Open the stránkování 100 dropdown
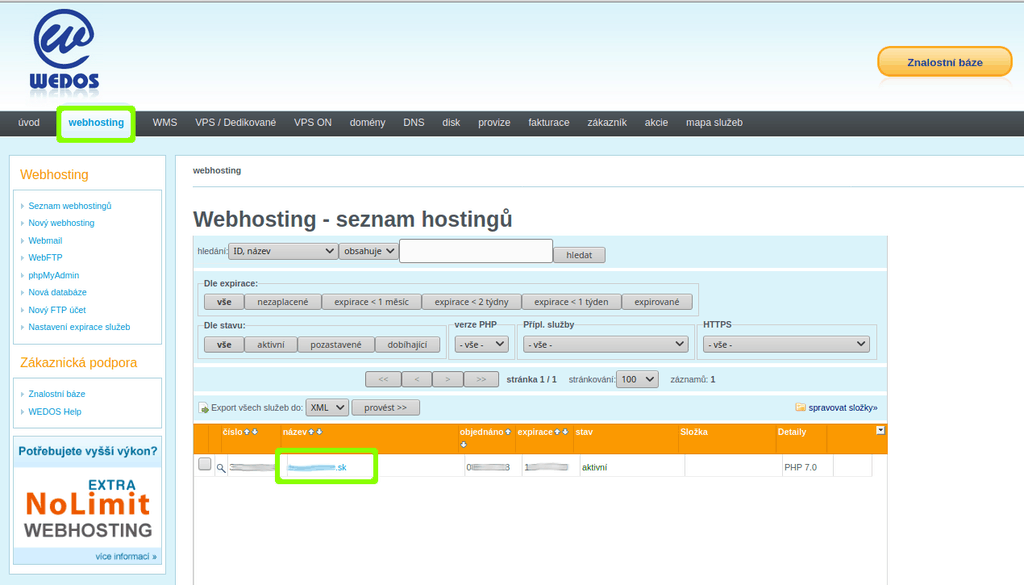The width and height of the screenshot is (1024, 585). [x=637, y=379]
